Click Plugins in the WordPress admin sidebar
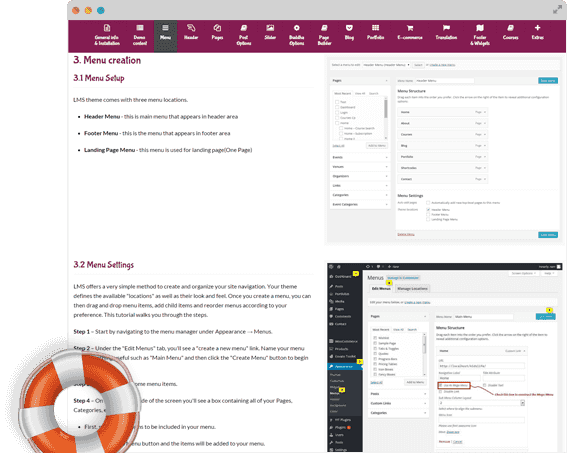Screen dimensions: 567x453 point(340,427)
